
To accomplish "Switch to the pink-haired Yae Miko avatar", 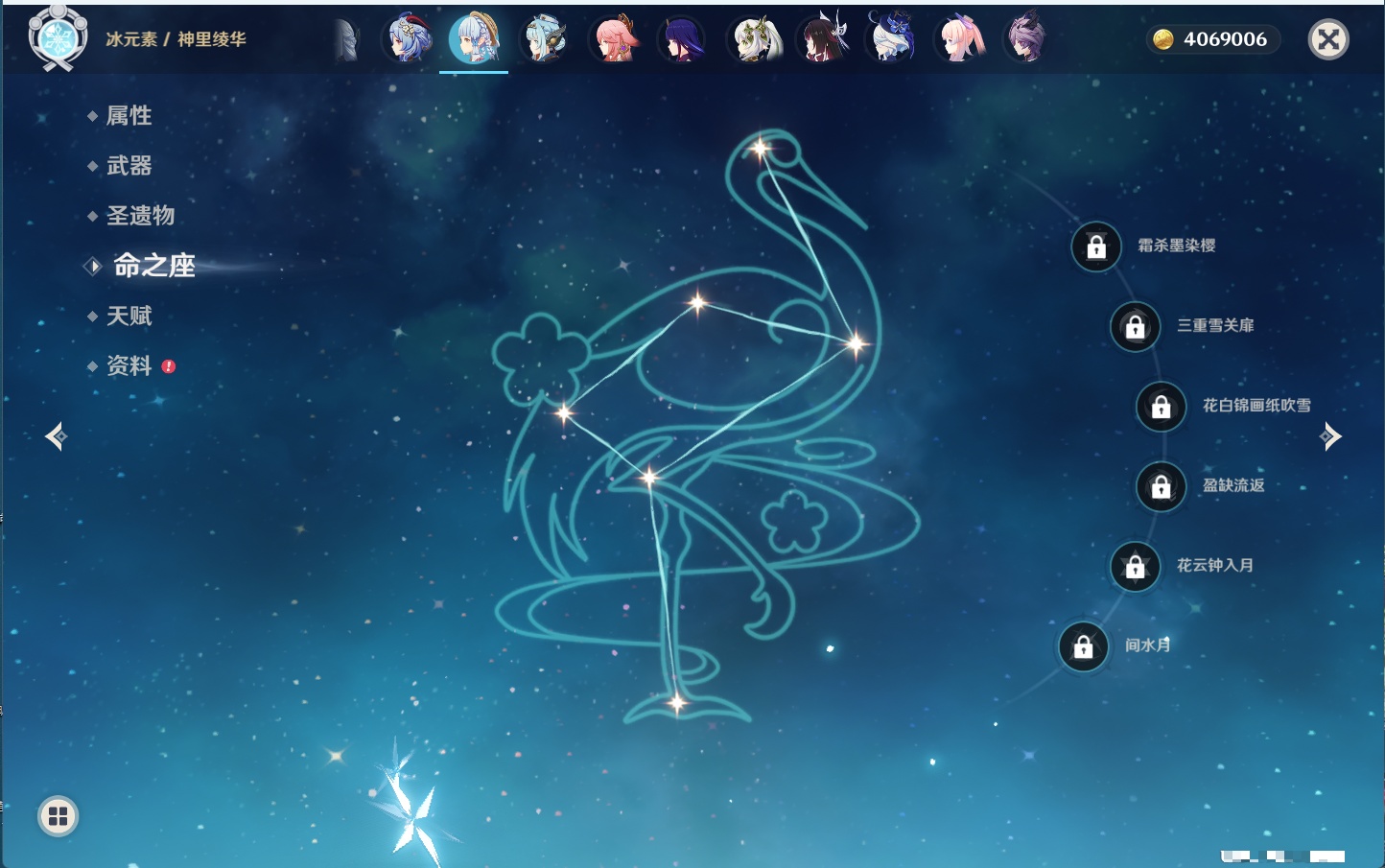I will pyautogui.click(x=614, y=39).
